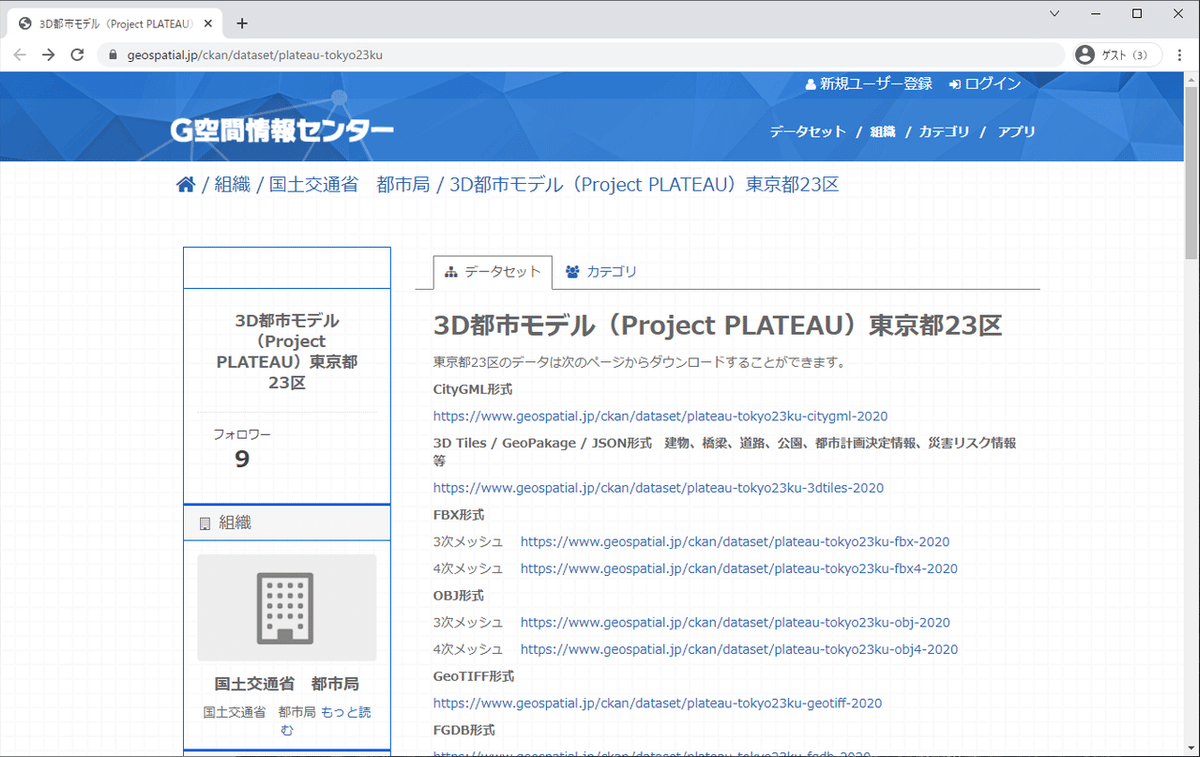Reload the page with the refresh icon

[77, 55]
